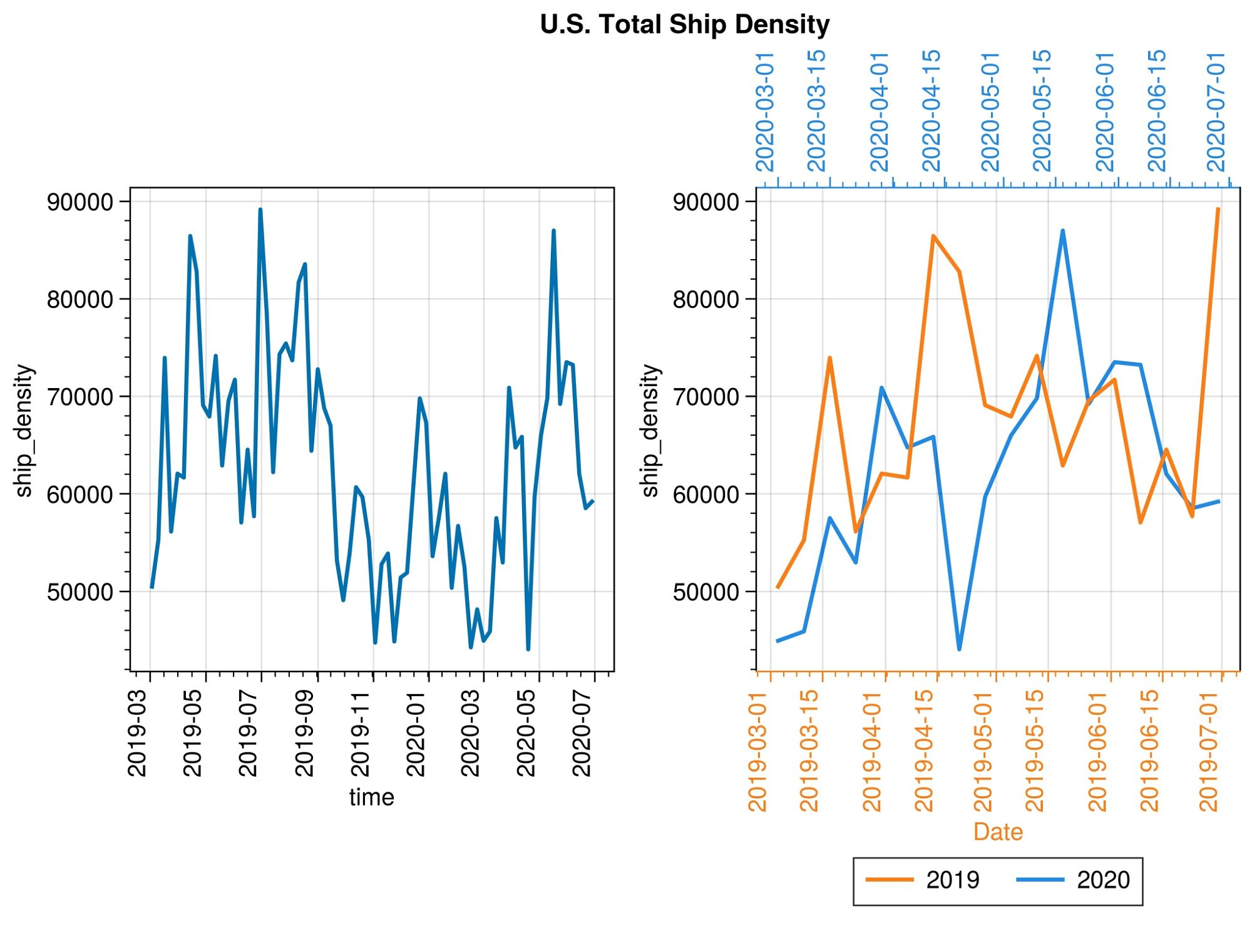Click the orange '2019-04-01' bottom axis label

(872, 751)
